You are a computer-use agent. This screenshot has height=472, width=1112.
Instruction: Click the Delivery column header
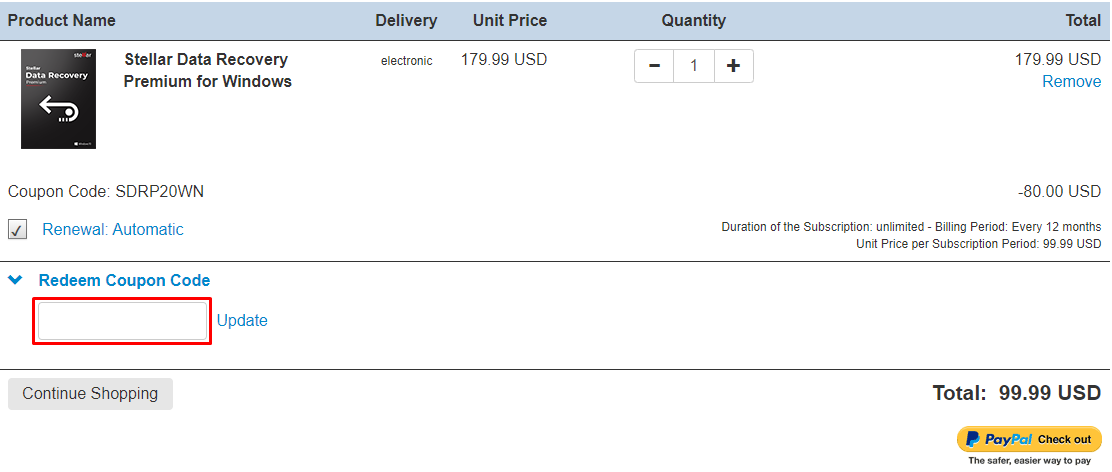tap(406, 21)
